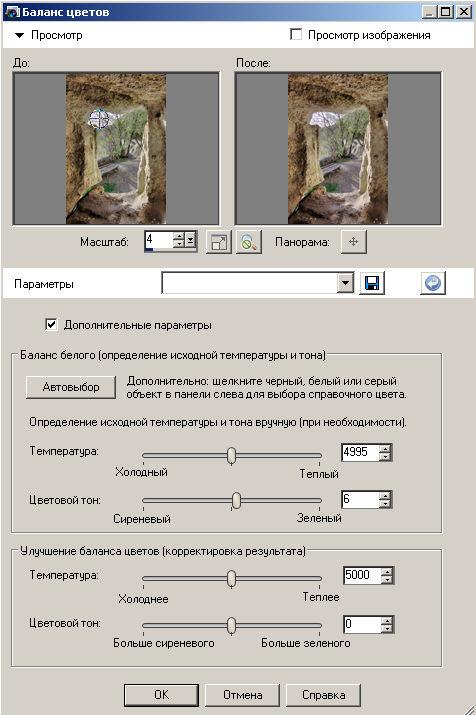Click the tint field showing 0
Image resolution: width=476 pixels, height=715 pixels.
coord(362,624)
